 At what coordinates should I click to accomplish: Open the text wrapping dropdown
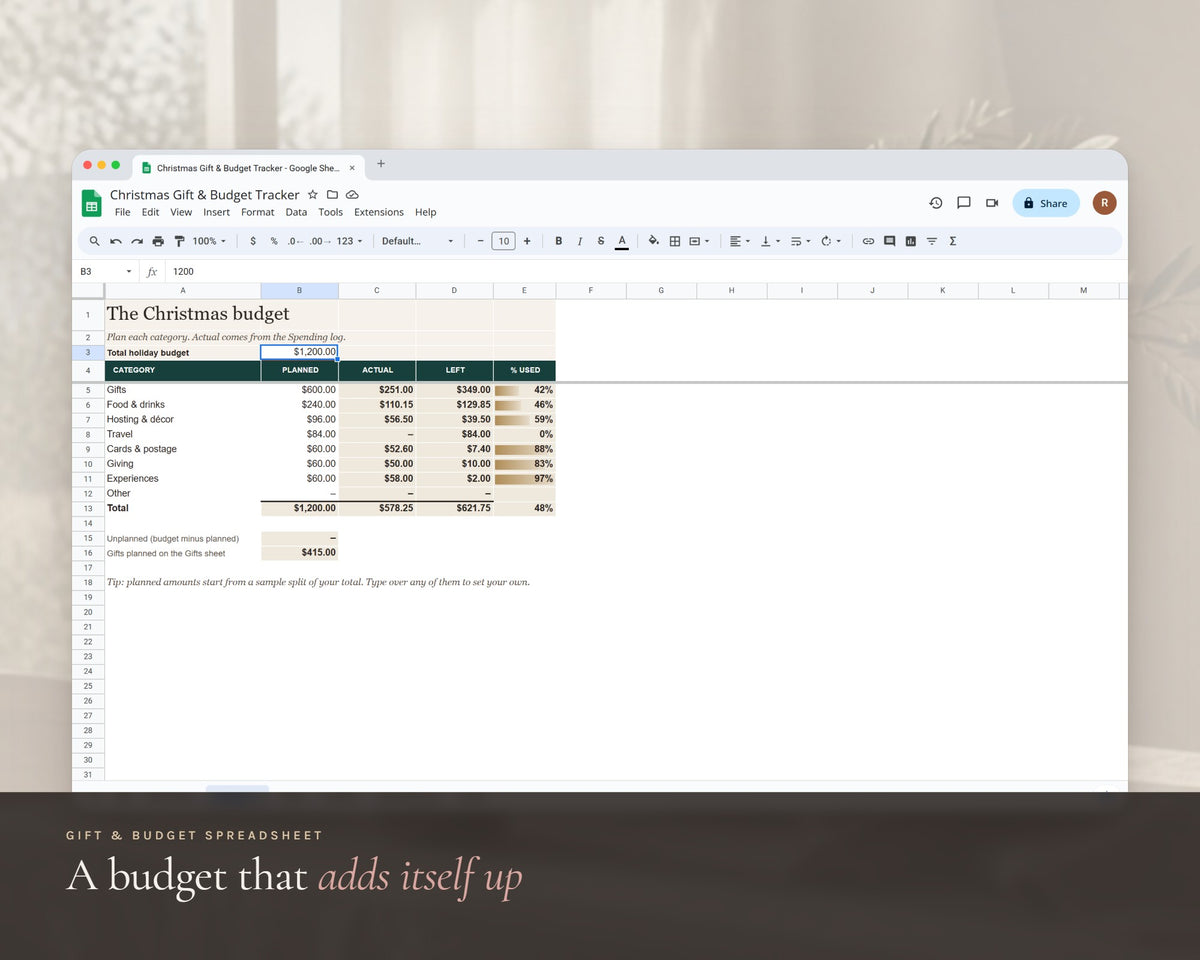coord(800,241)
